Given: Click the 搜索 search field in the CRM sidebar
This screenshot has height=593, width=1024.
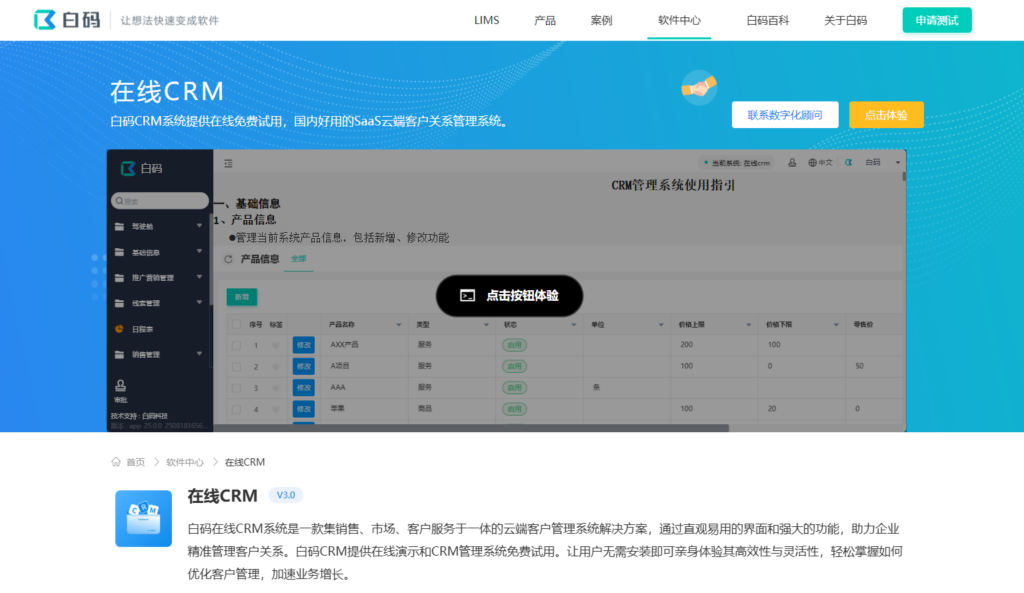Looking at the screenshot, I should 160,201.
